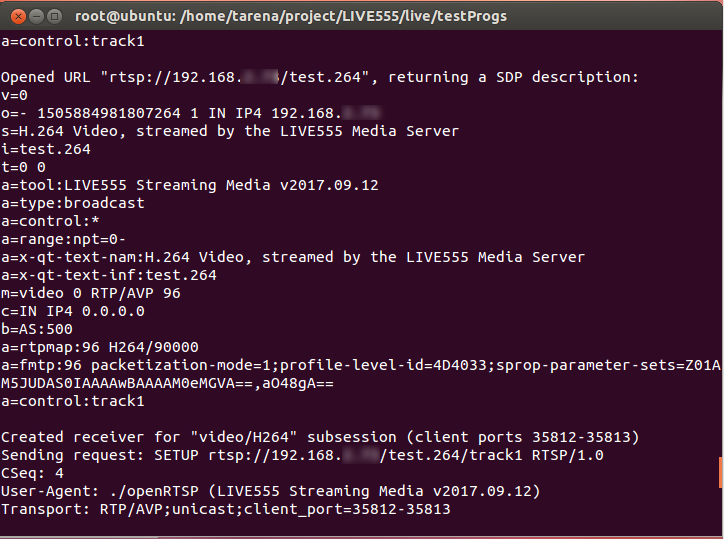Click the 'a=type:broadcast' line

point(73,203)
